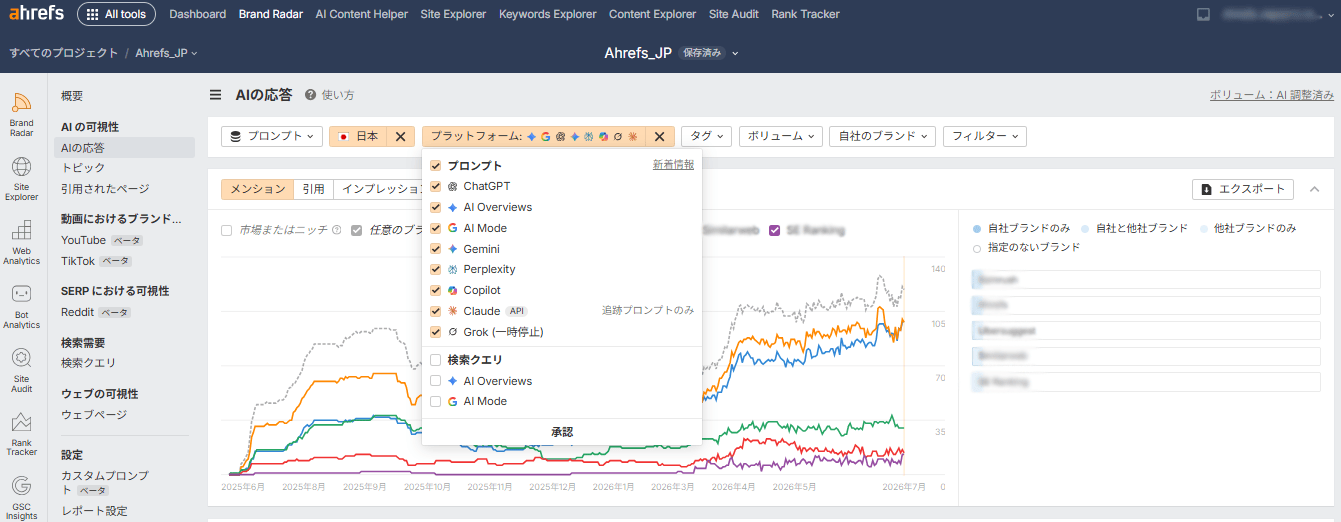This screenshot has width=1341, height=522.
Task: Open レポート設定 in sidebar
Action: 94,511
